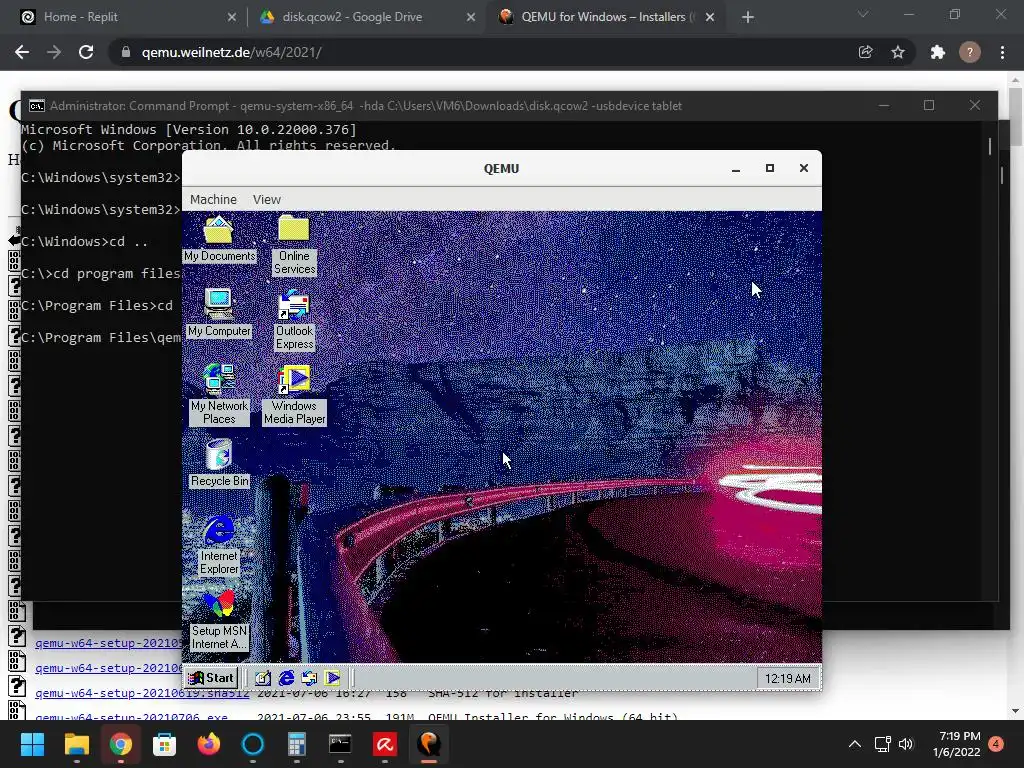Share this page from address bar
The width and height of the screenshot is (1024, 768).
click(x=865, y=52)
